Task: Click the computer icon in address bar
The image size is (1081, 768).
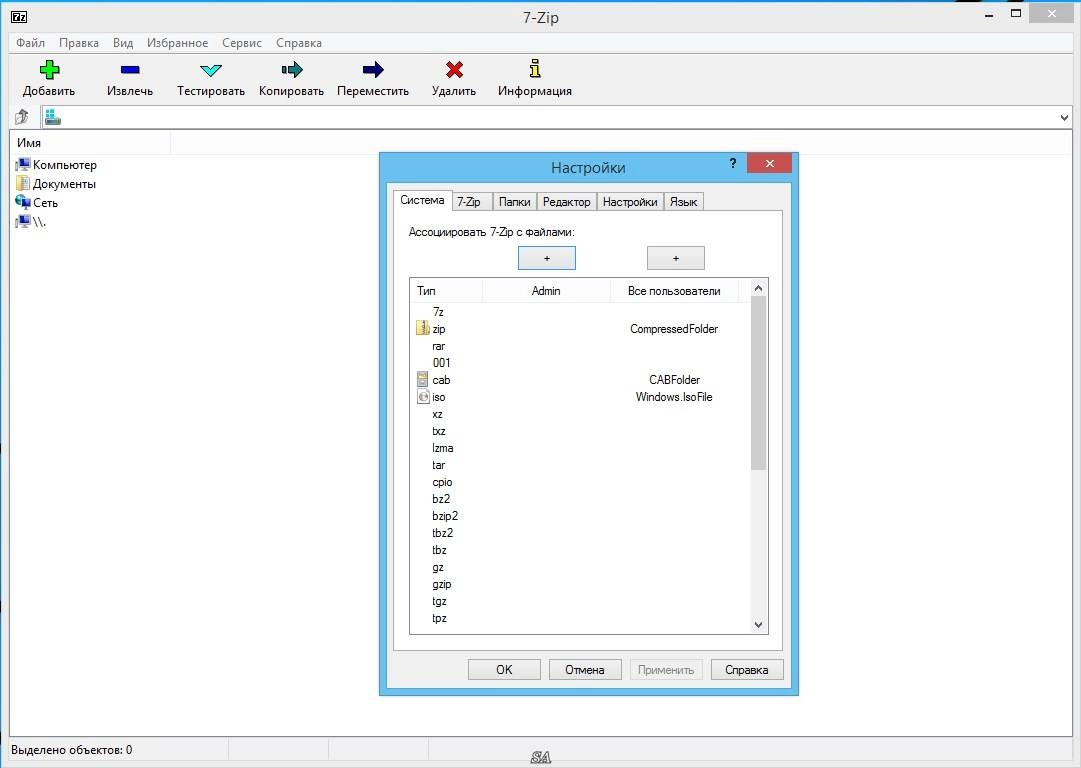Action: (53, 117)
